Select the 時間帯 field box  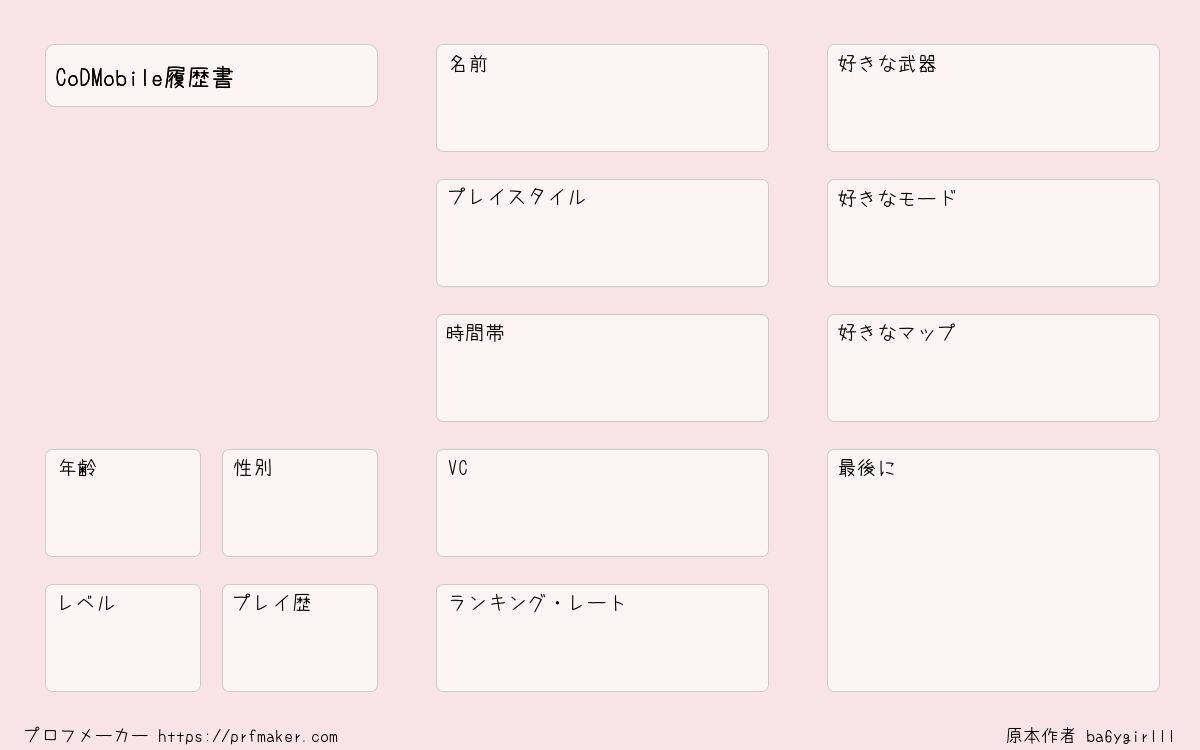(x=602, y=368)
